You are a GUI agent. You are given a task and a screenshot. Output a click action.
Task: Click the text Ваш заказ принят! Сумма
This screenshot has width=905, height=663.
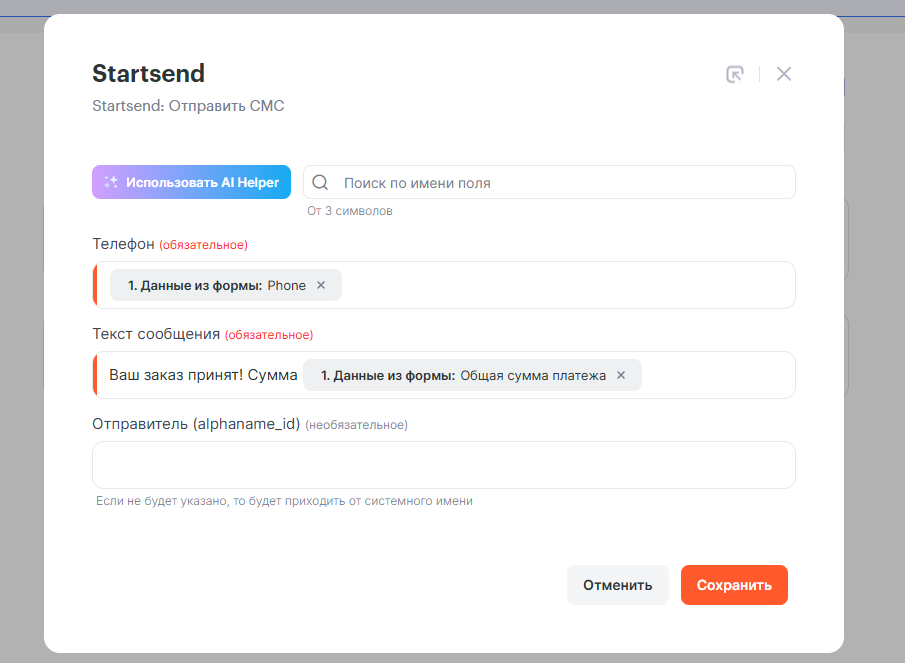[203, 375]
